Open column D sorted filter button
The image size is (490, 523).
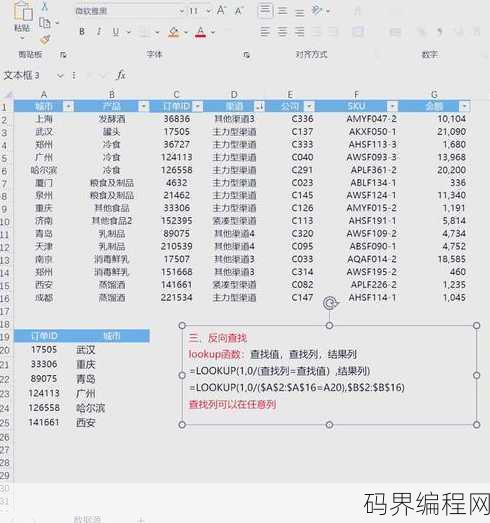pyautogui.click(x=260, y=106)
